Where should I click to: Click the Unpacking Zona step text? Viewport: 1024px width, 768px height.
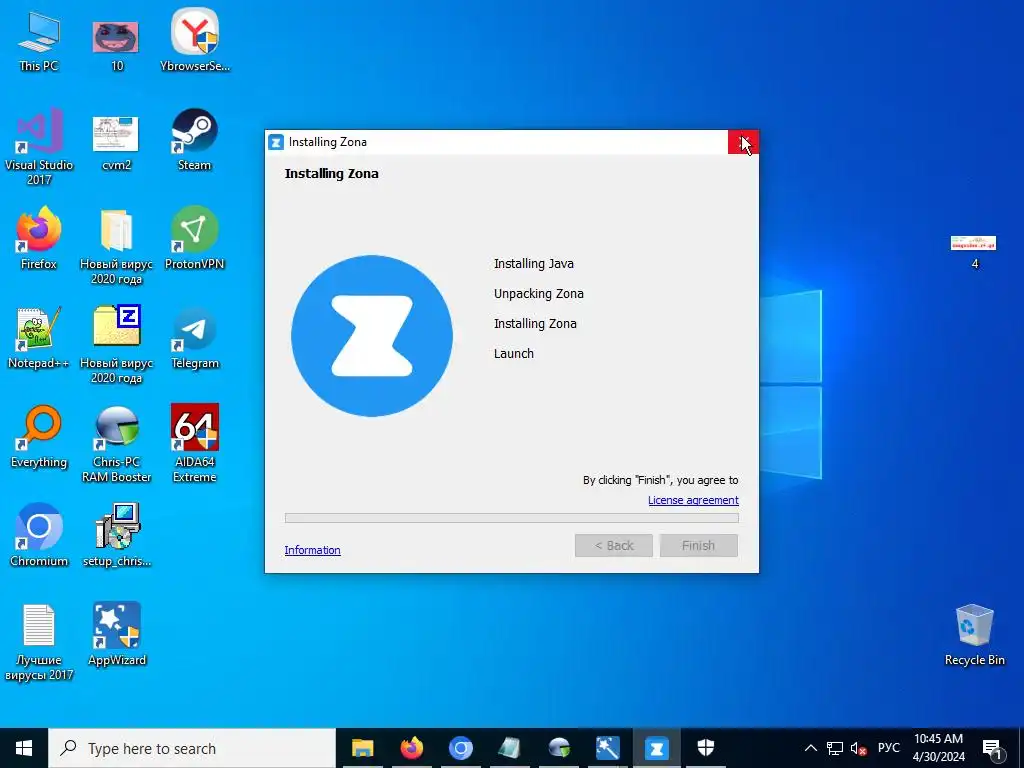(539, 294)
